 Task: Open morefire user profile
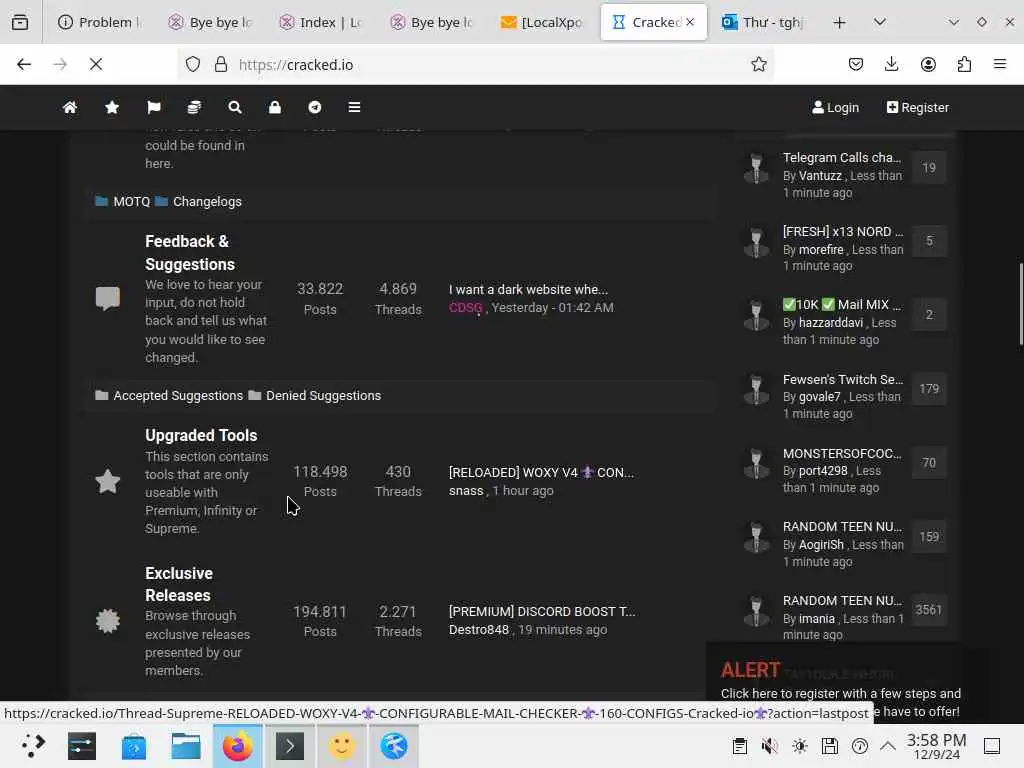click(822, 249)
